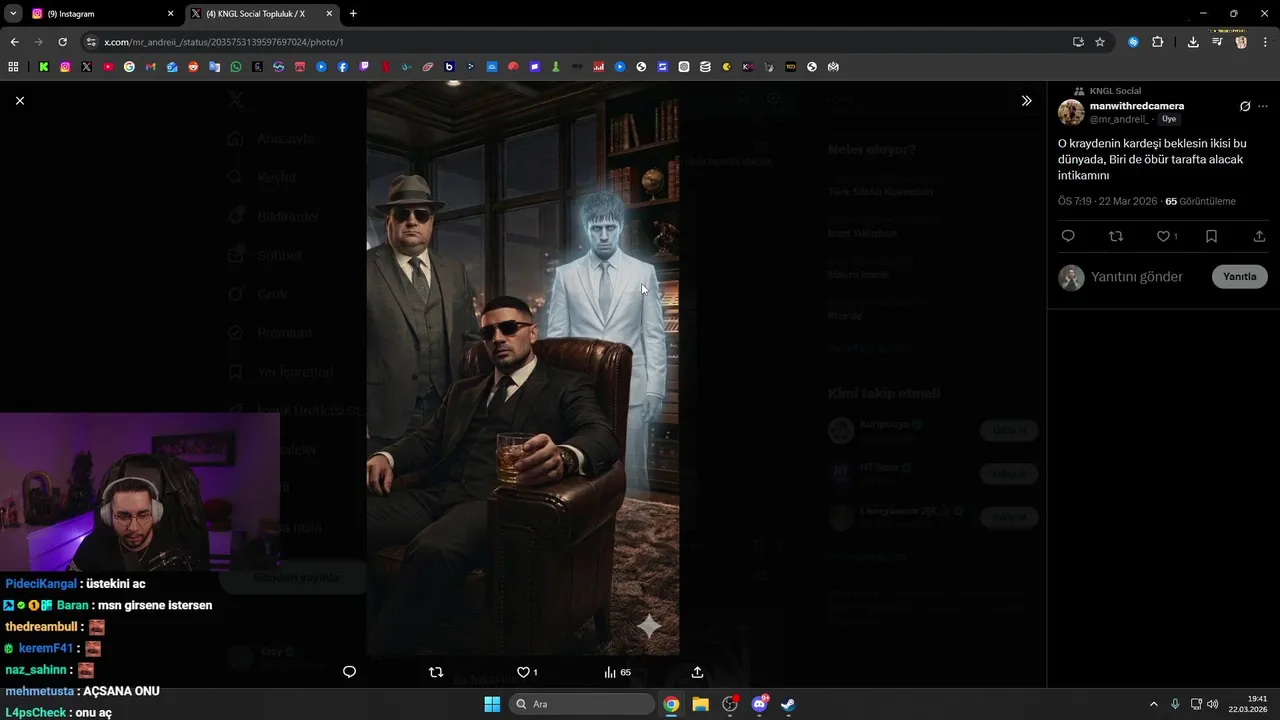The width and height of the screenshot is (1280, 720).
Task: Open the WhatsApp bookmark
Action: pyautogui.click(x=236, y=67)
